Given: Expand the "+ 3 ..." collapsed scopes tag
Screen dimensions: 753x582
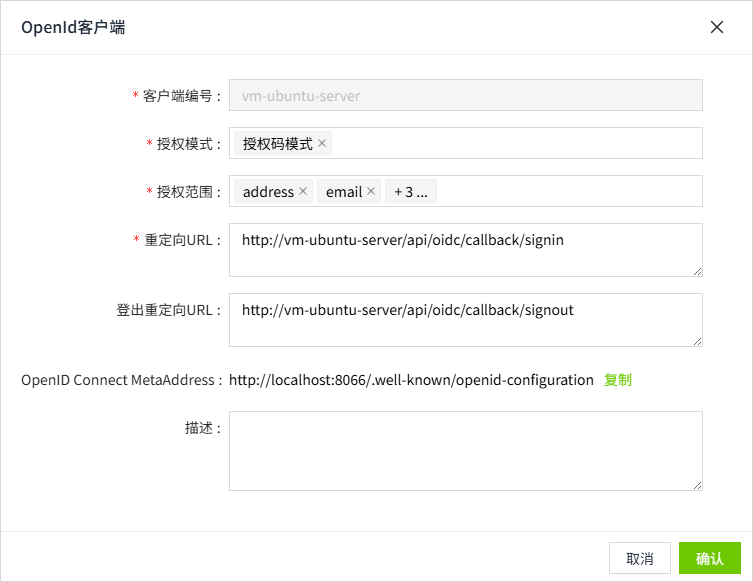Looking at the screenshot, I should [x=410, y=191].
